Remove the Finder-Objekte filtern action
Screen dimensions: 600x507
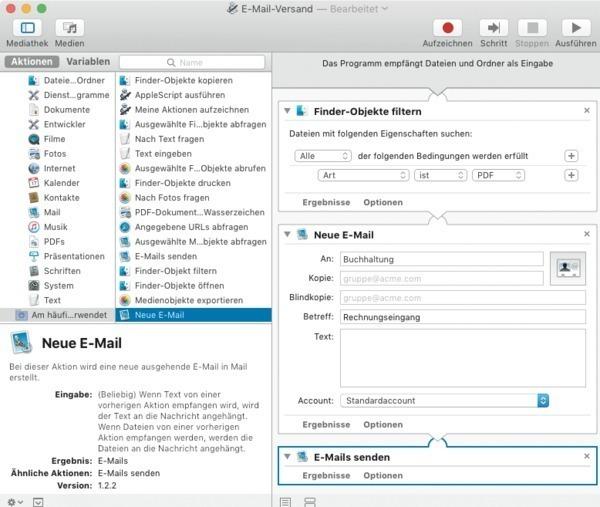[587, 111]
